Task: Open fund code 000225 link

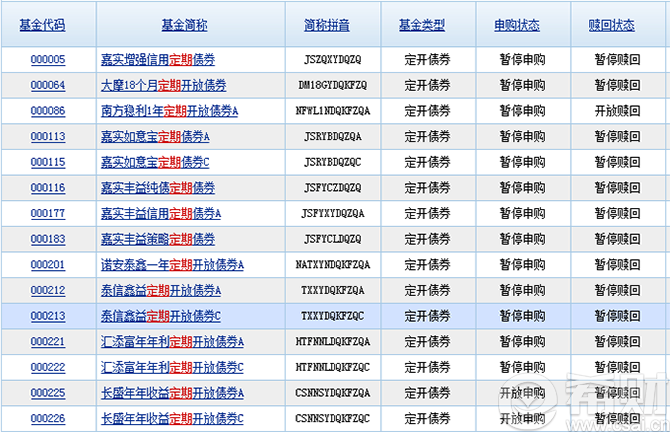Action: coord(48,393)
